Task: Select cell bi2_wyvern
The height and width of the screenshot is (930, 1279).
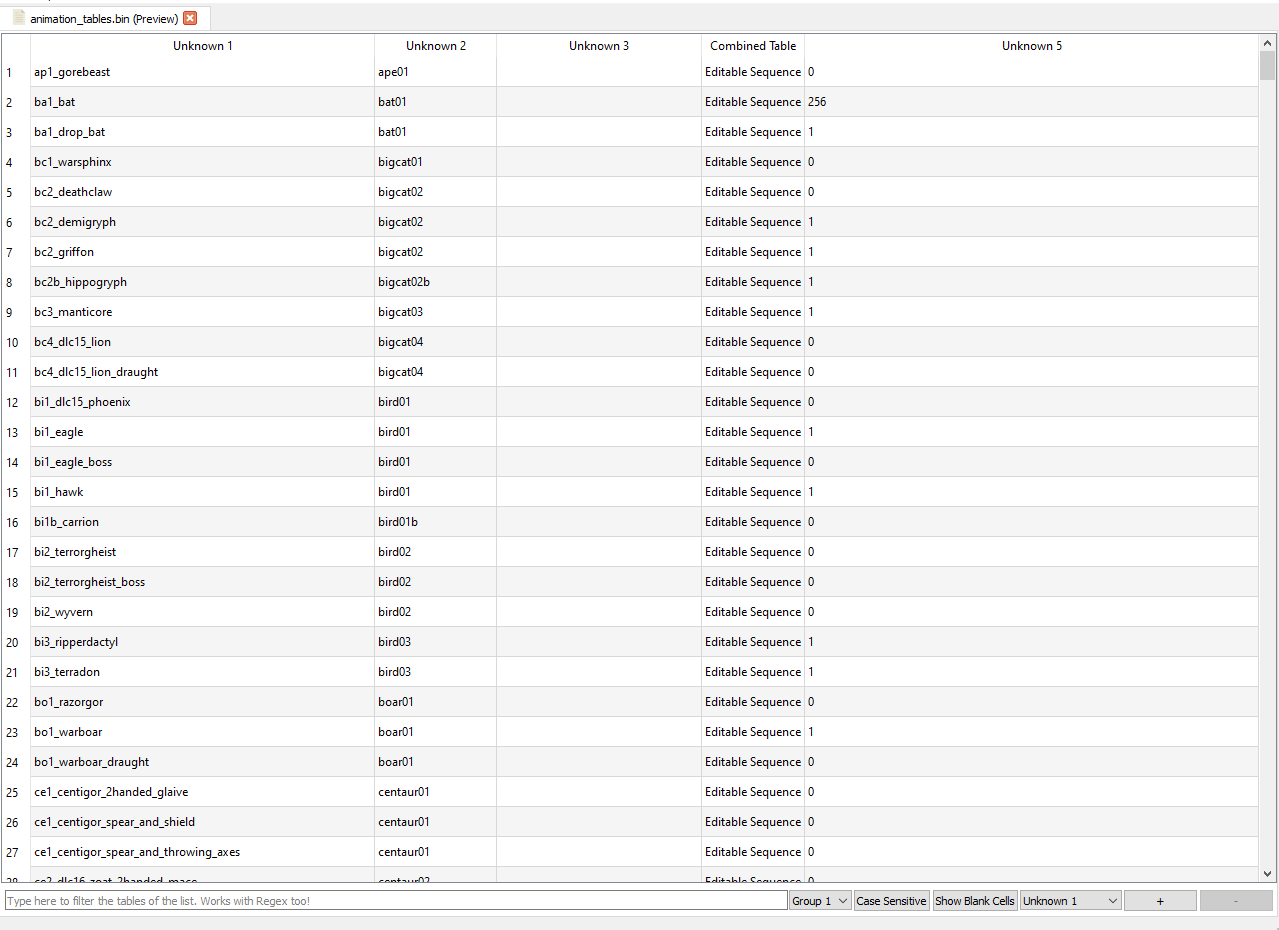Action: 203,612
